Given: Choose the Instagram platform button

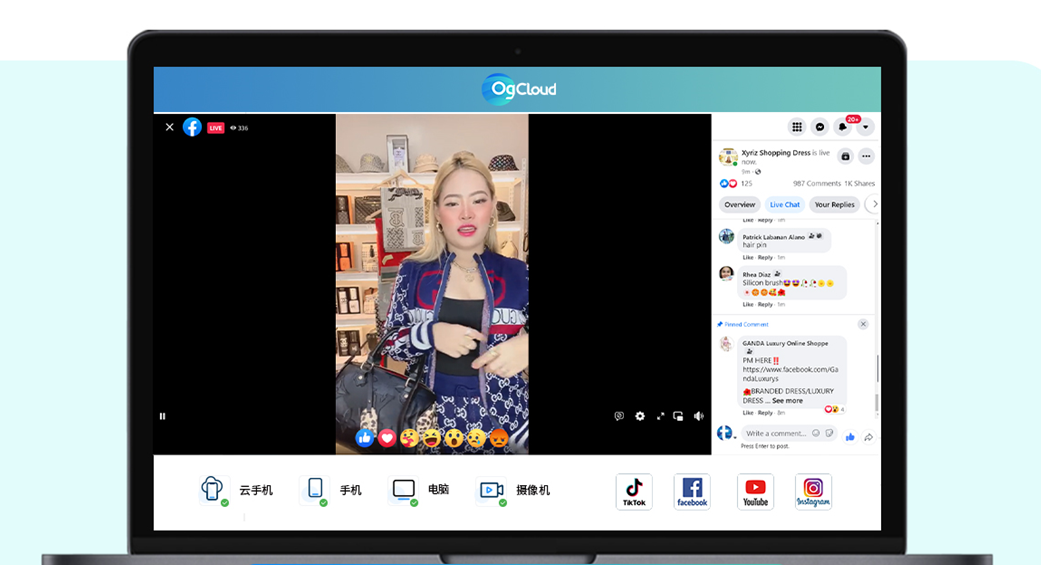Looking at the screenshot, I should (x=813, y=492).
